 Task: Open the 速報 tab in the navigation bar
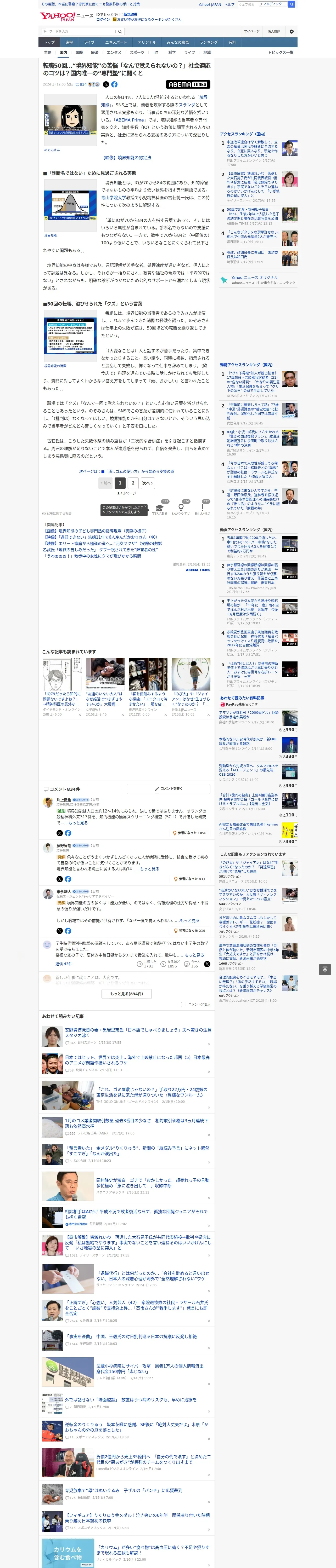(69, 42)
